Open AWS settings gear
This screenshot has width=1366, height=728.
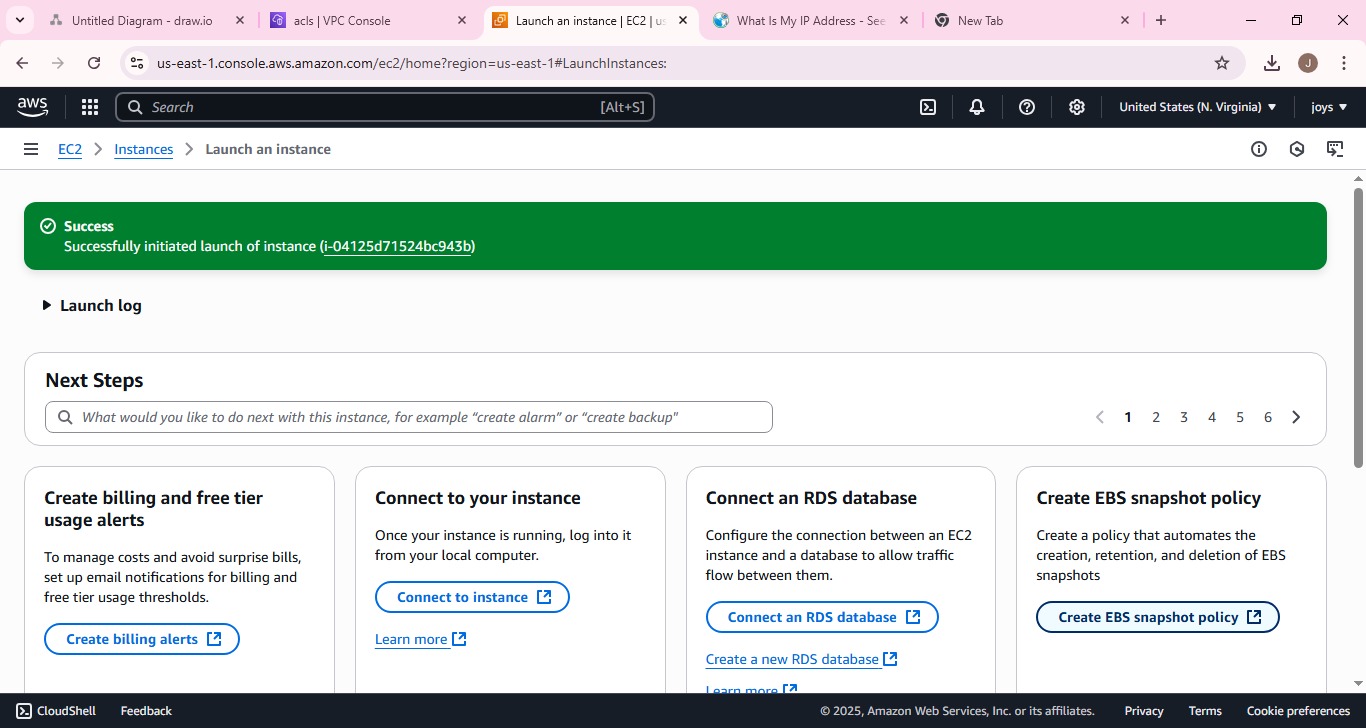pyautogui.click(x=1077, y=107)
